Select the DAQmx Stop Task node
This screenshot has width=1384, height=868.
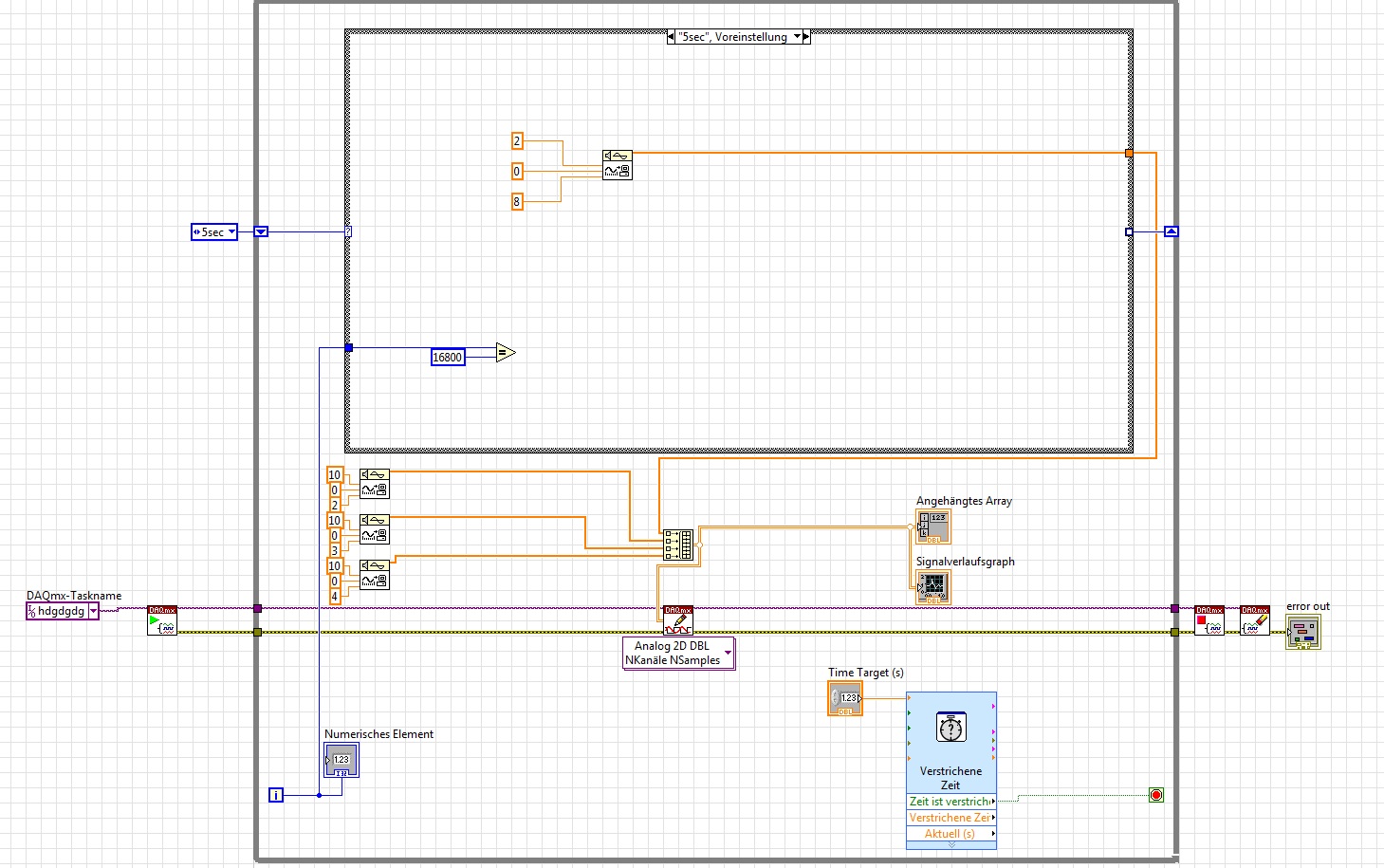[1209, 620]
